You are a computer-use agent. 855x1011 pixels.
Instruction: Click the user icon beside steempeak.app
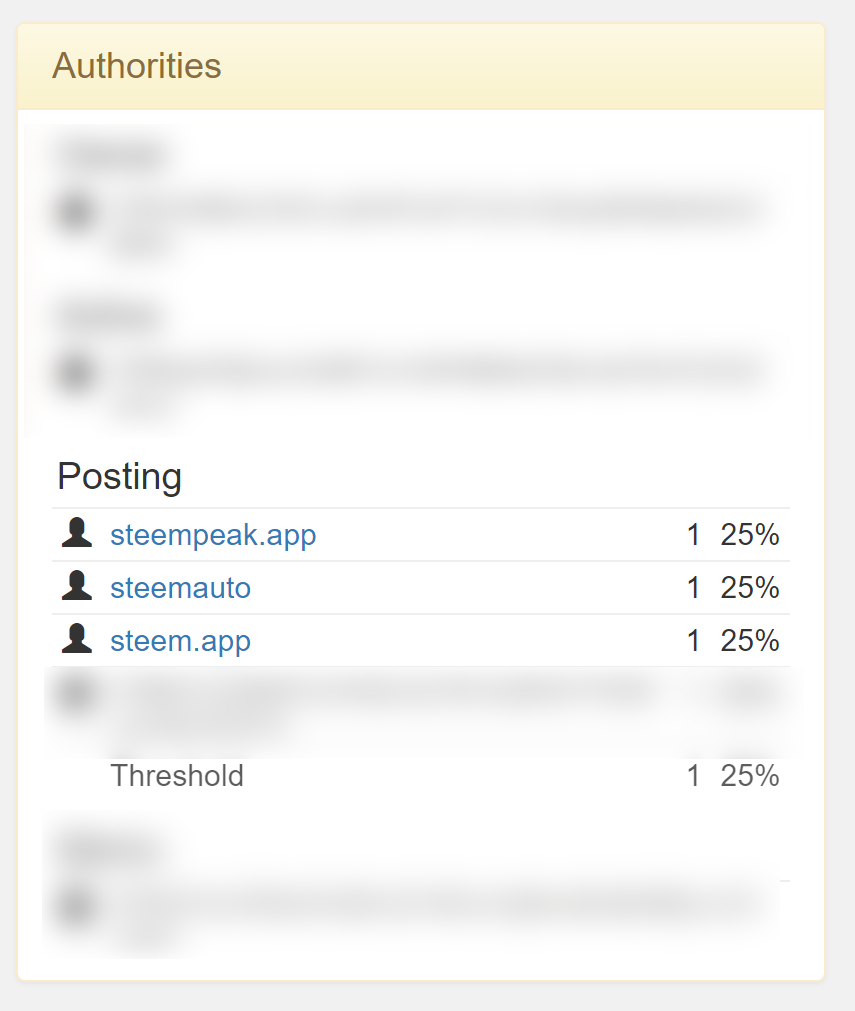(x=77, y=534)
